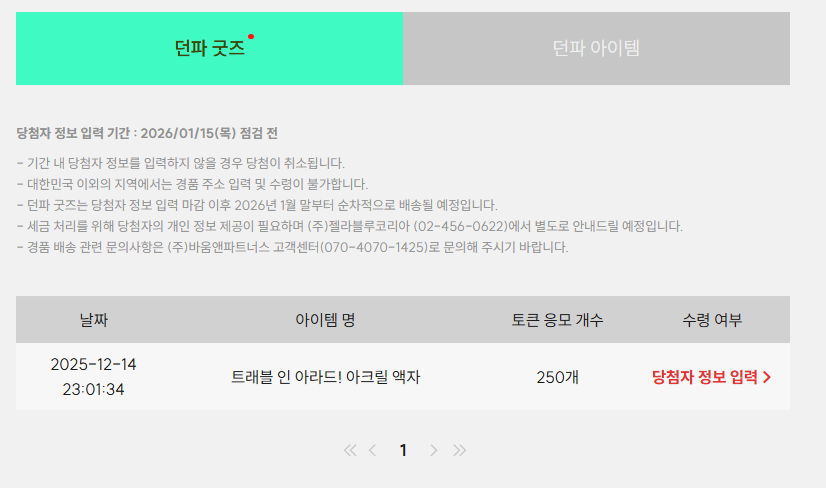The width and height of the screenshot is (826, 488).
Task: Switch to the 던파 굿즈 tab
Action: (209, 48)
